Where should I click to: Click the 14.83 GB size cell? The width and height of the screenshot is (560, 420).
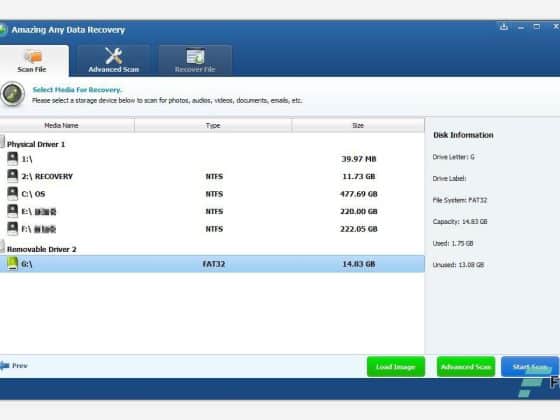(359, 264)
